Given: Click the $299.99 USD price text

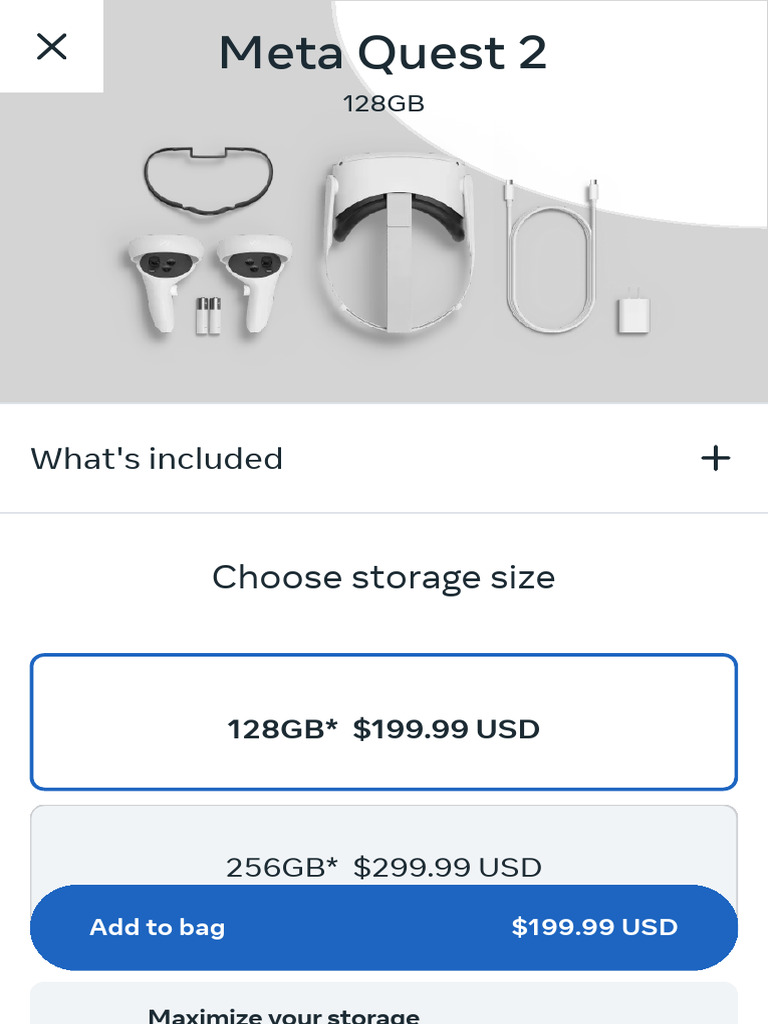Looking at the screenshot, I should (447, 867).
